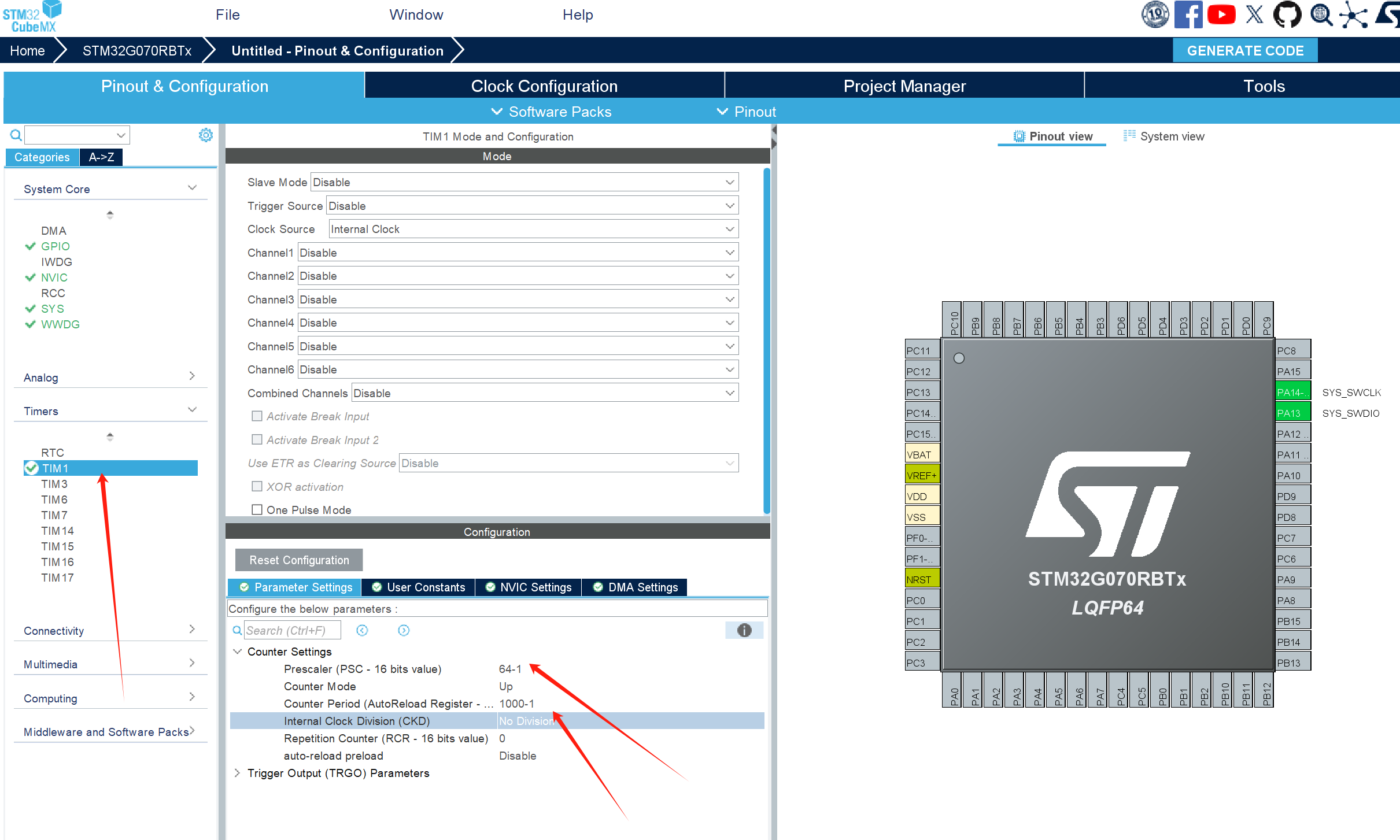Click the parameter search field
The image size is (1400, 840).
pos(292,630)
